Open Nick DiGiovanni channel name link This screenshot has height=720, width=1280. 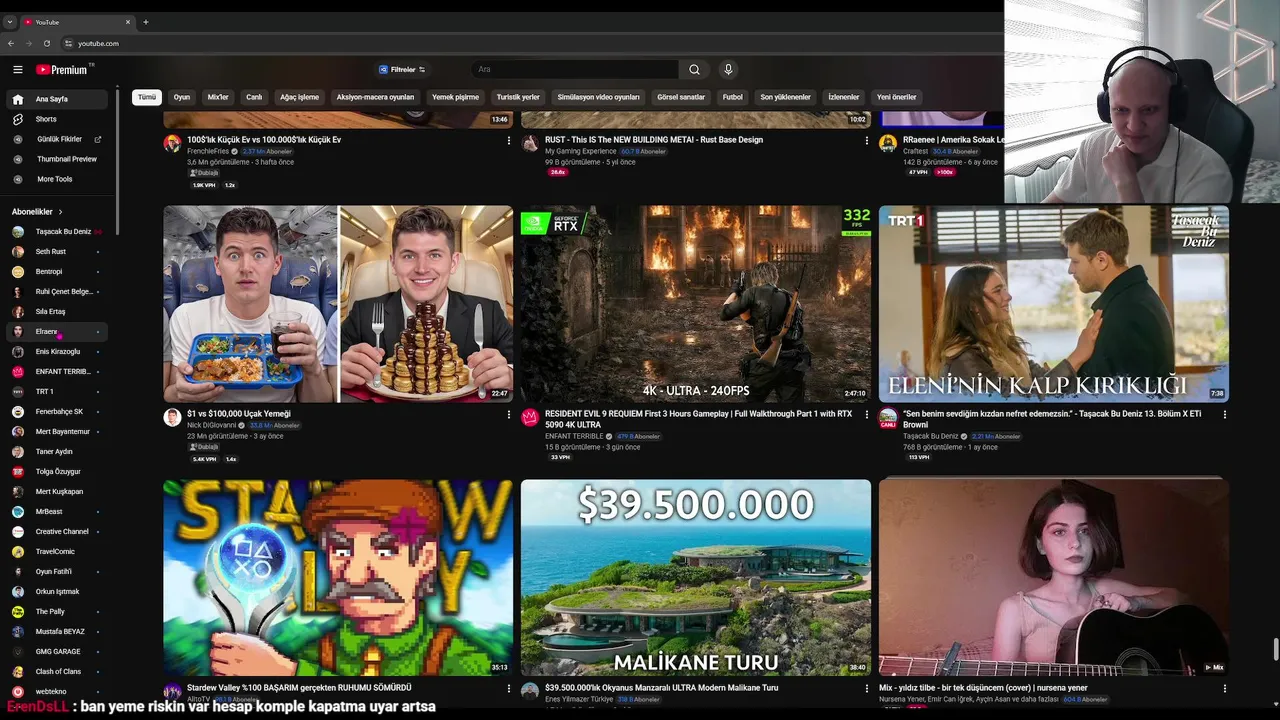210,425
